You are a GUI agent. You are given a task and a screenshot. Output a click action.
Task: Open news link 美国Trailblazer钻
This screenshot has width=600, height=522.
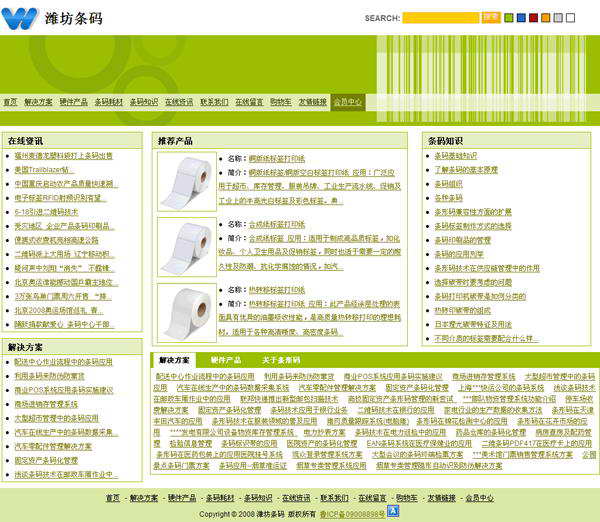click(x=44, y=170)
